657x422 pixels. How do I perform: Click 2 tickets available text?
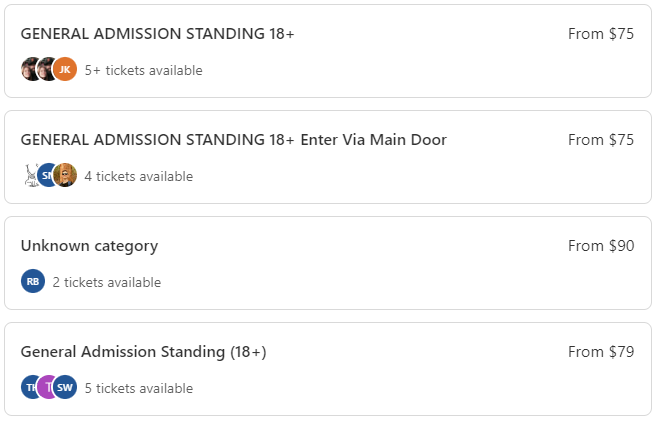pyautogui.click(x=106, y=282)
